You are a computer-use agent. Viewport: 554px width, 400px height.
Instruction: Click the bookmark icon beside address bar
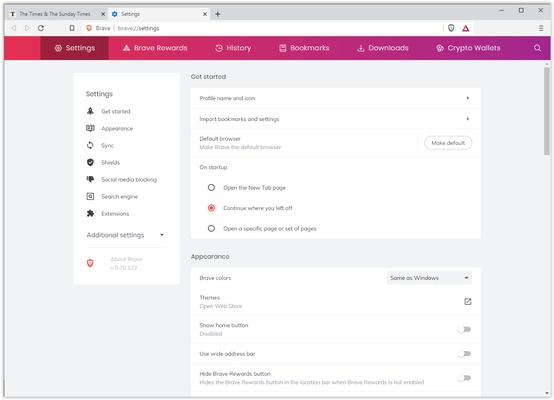click(72, 28)
